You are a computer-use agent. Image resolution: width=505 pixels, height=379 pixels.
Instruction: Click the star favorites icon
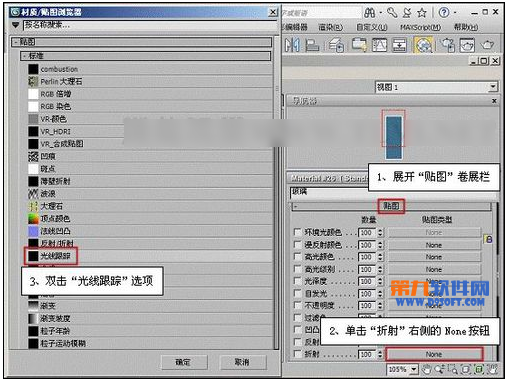tap(422, 13)
